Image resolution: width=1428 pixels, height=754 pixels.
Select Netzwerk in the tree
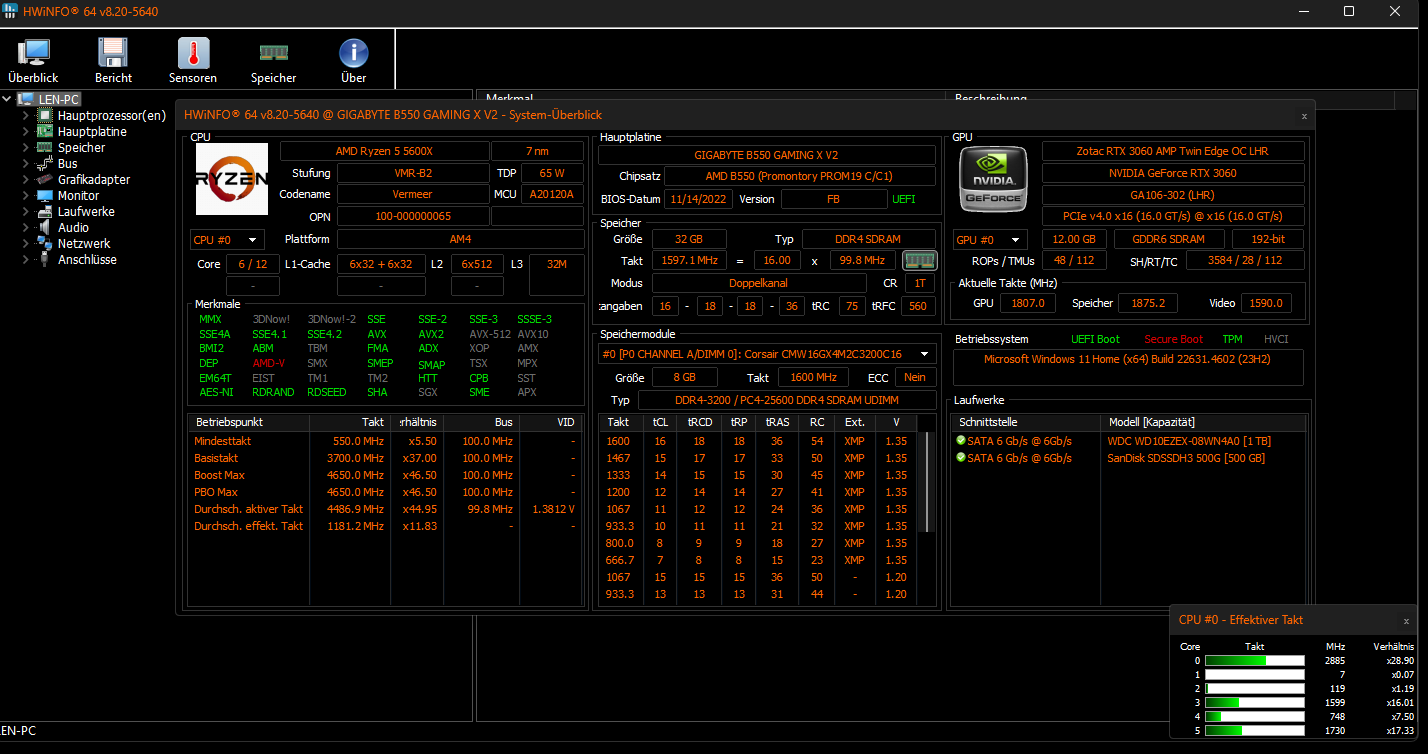pos(84,243)
